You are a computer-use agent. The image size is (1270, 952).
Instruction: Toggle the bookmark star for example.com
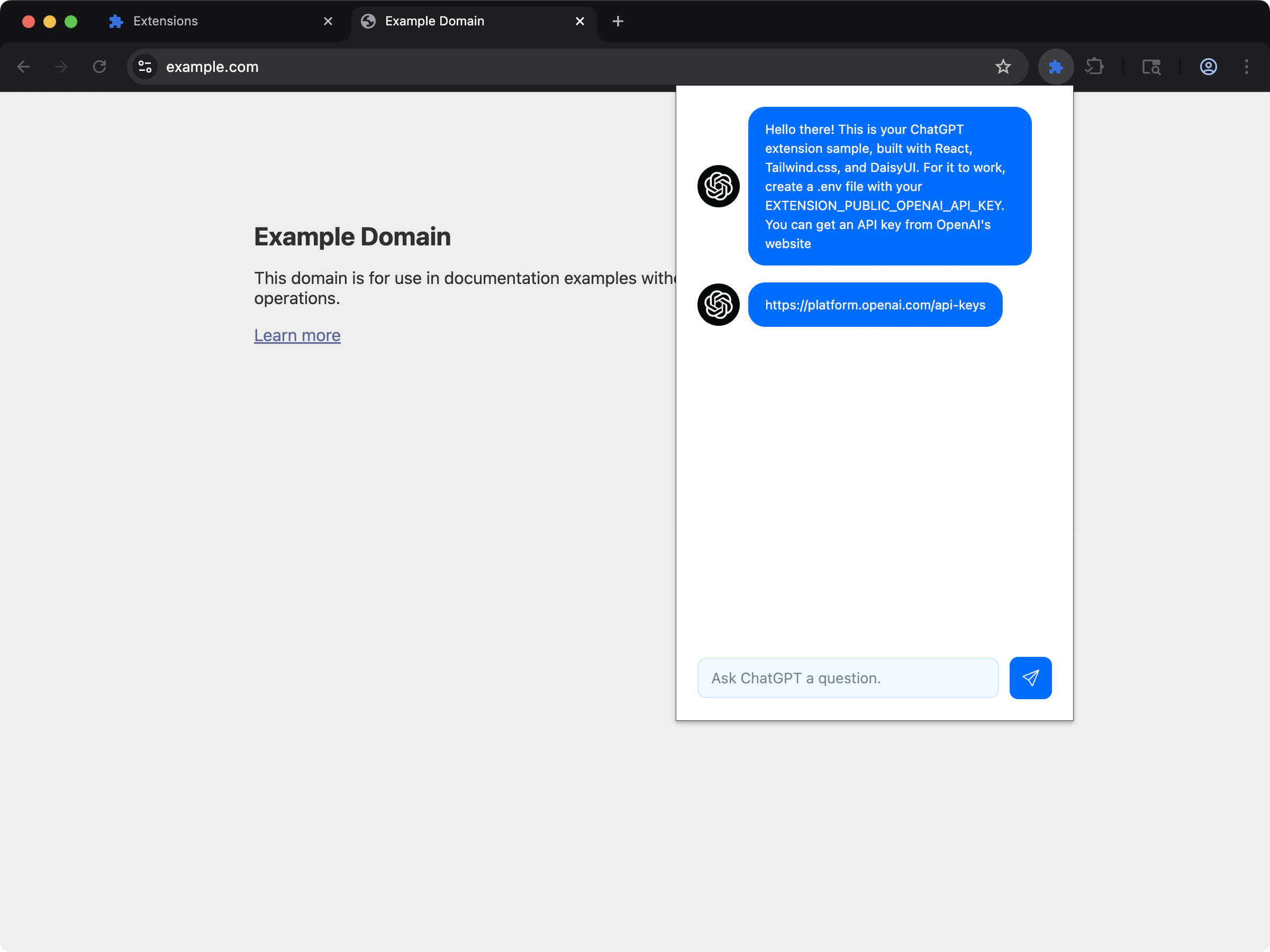[x=1003, y=67]
